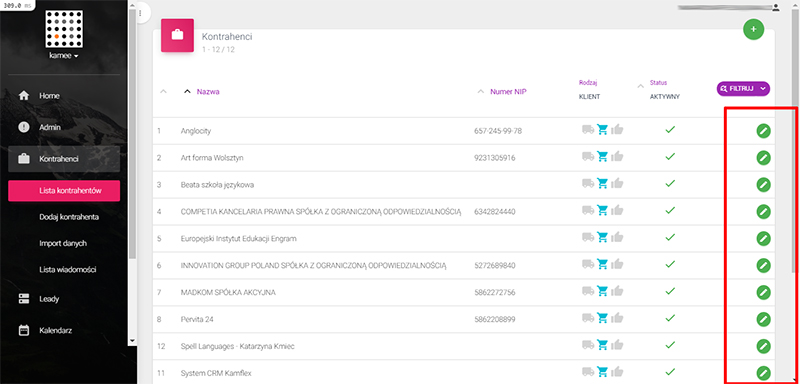
Task: Collapse the Kontrahenci sidebar section
Action: click(x=64, y=159)
